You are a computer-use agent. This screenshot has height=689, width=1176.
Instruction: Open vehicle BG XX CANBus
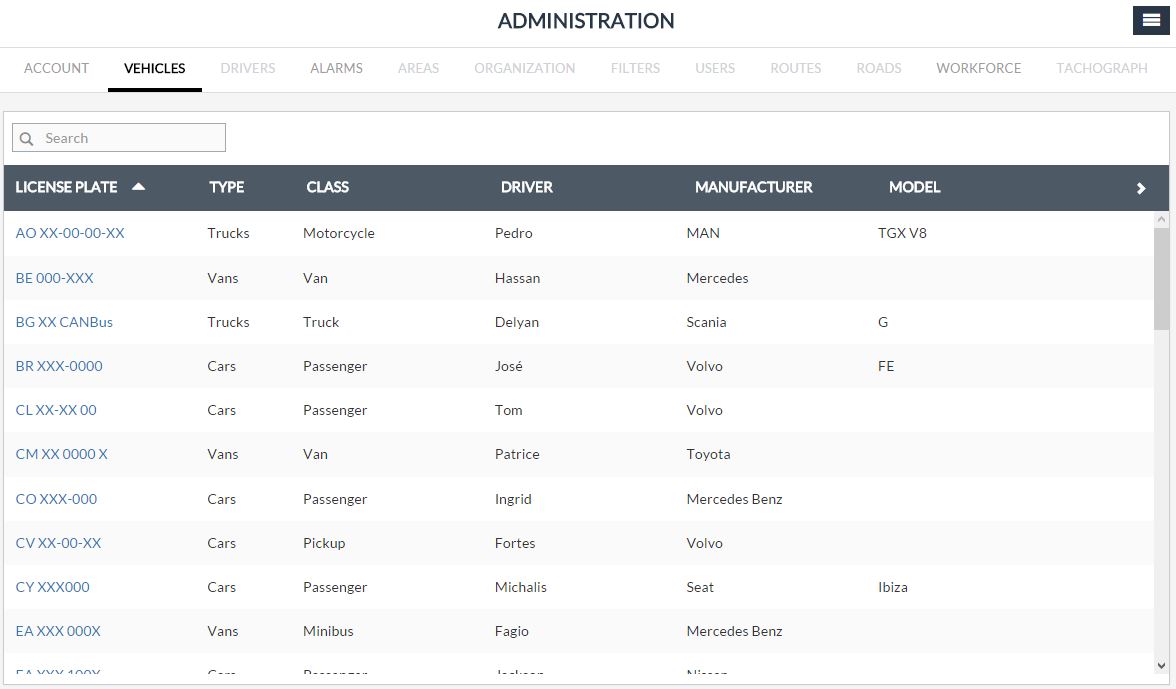coord(64,322)
